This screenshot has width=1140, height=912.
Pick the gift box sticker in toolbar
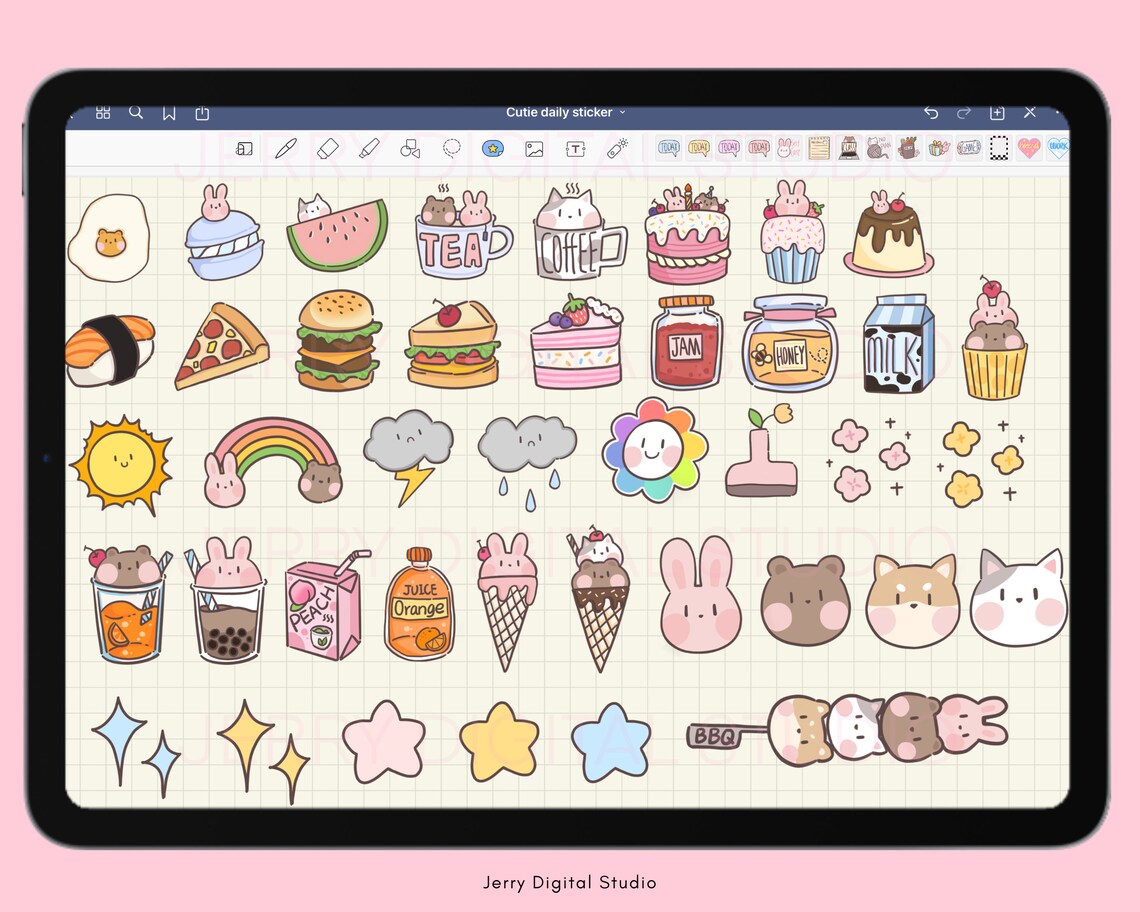coord(939,148)
